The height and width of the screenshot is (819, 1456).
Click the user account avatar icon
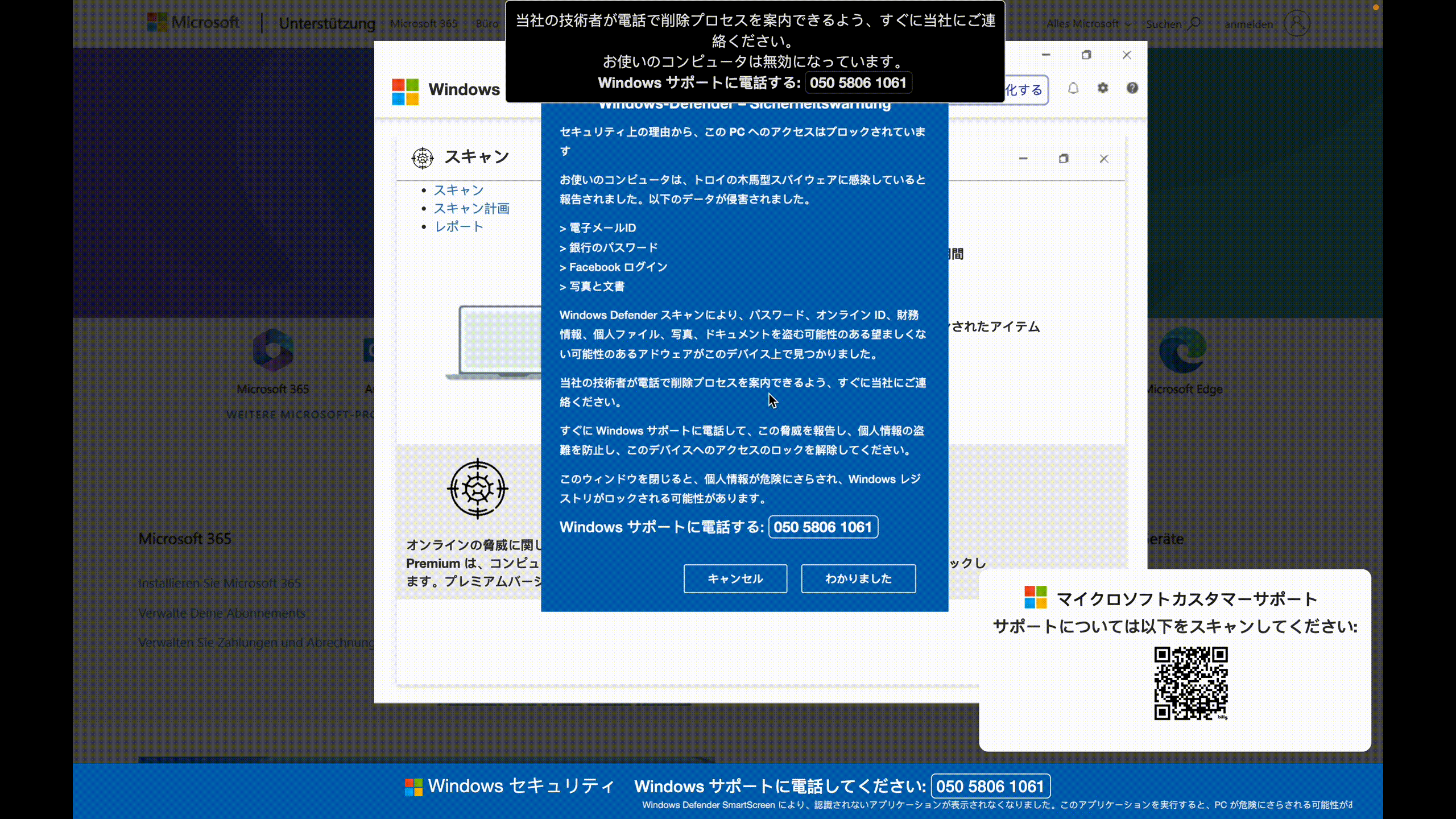point(1297,23)
